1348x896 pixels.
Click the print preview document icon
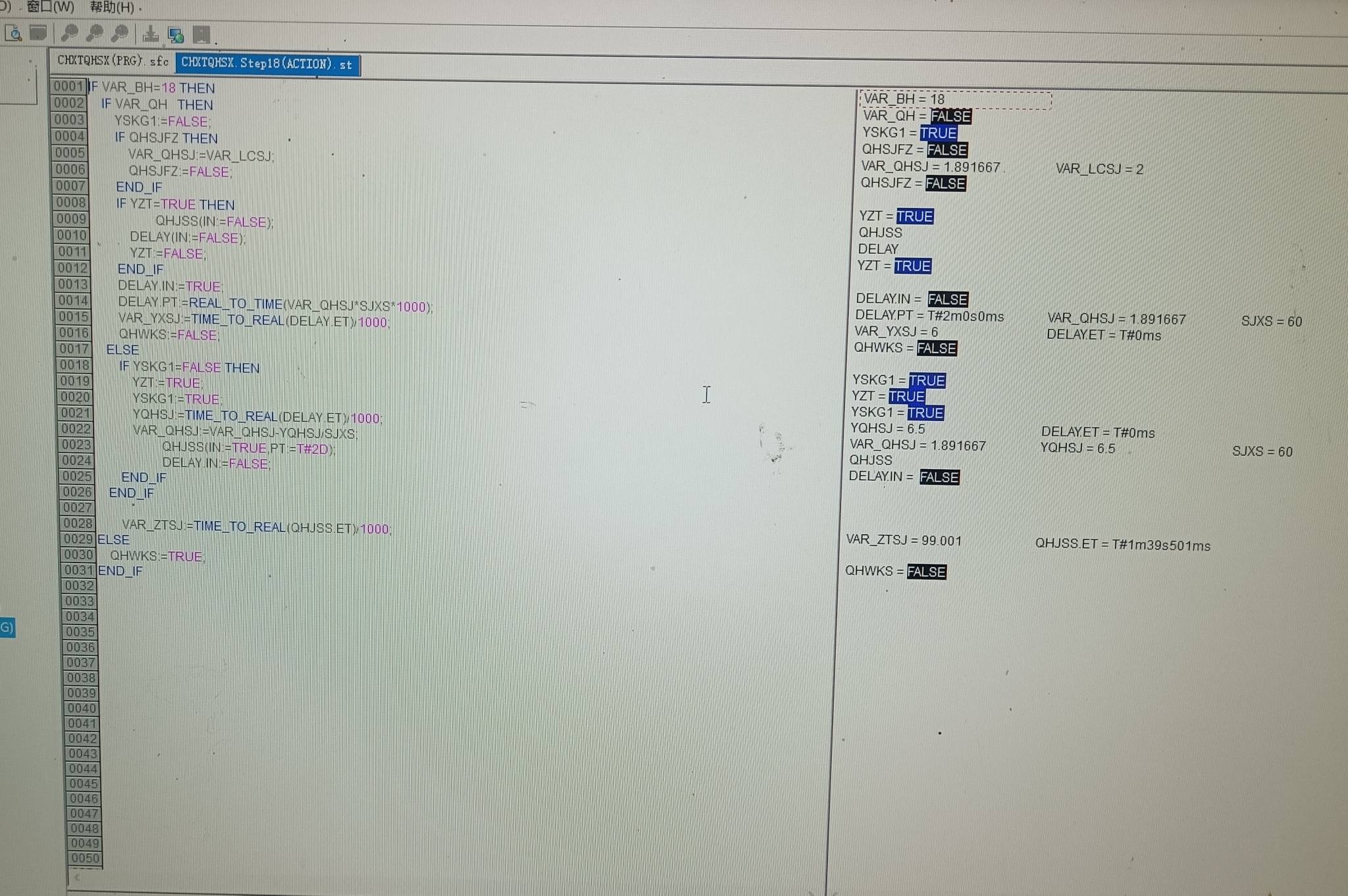(13, 33)
